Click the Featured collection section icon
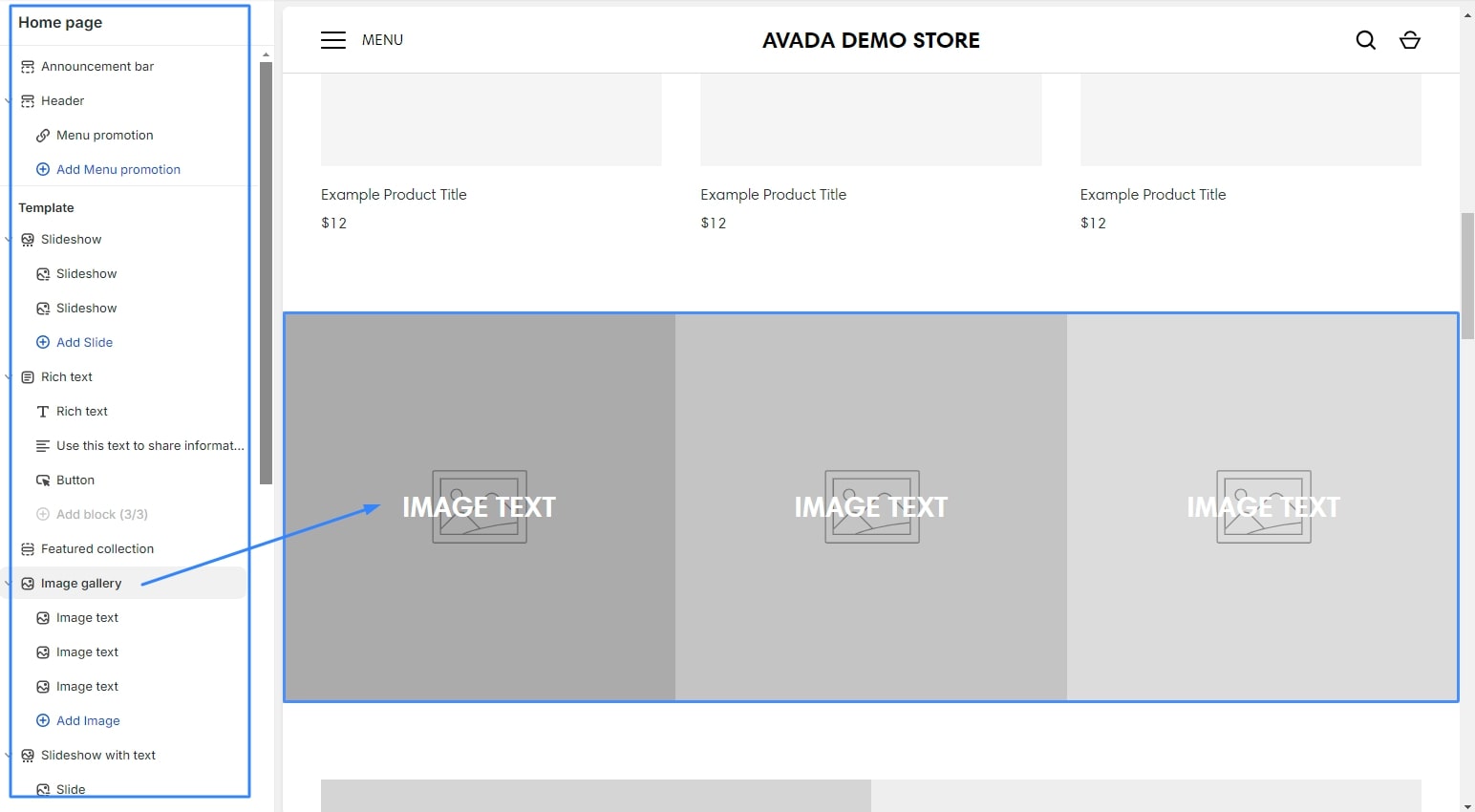The height and width of the screenshot is (812, 1475). (x=28, y=549)
